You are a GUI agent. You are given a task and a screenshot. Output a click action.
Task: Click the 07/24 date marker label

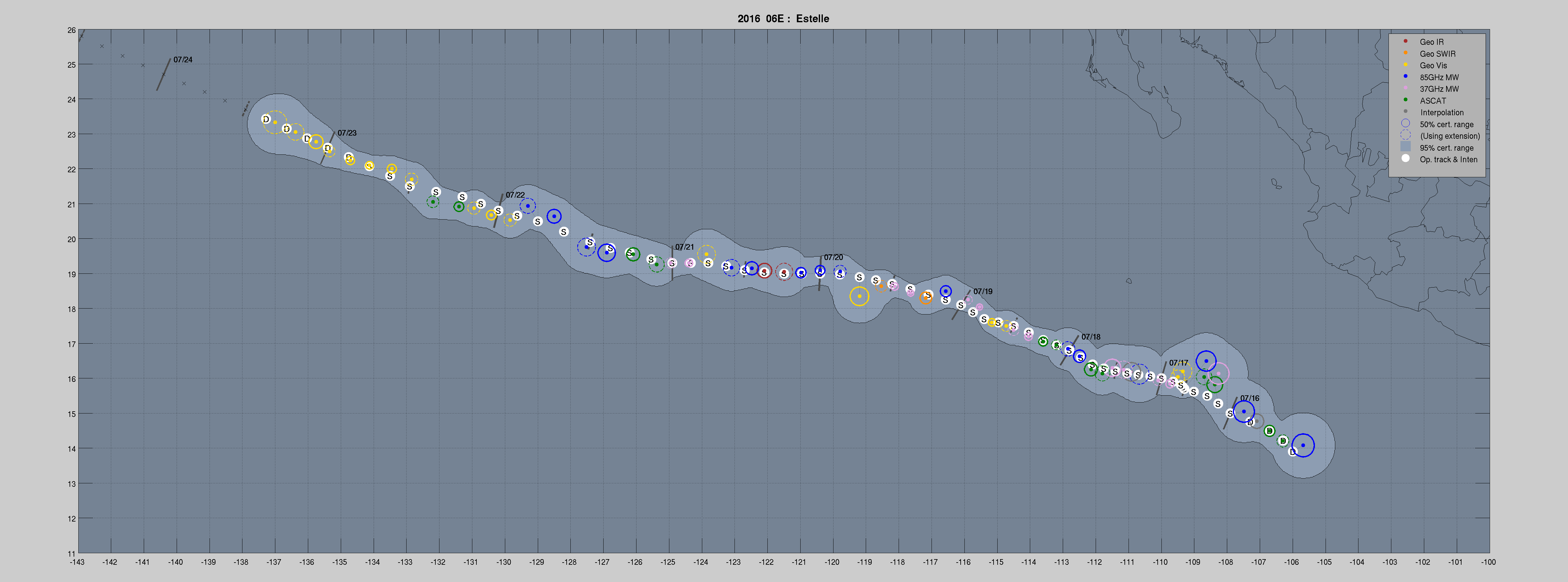(x=183, y=60)
